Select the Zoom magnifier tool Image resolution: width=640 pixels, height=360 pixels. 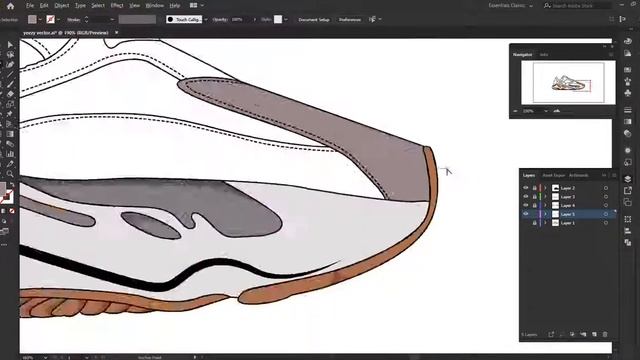click(x=10, y=173)
